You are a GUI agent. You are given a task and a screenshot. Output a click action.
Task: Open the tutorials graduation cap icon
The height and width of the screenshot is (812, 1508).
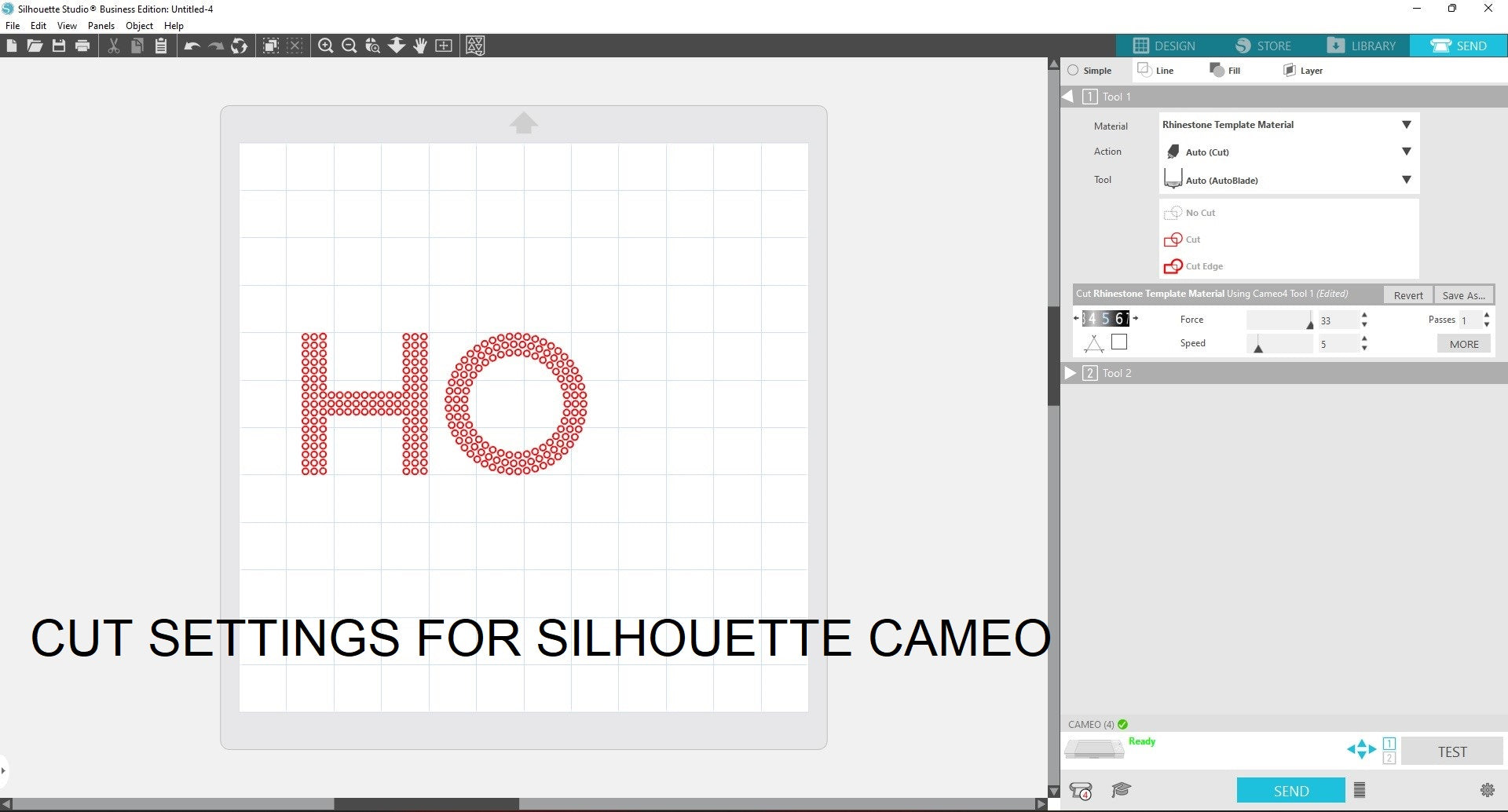click(1121, 790)
